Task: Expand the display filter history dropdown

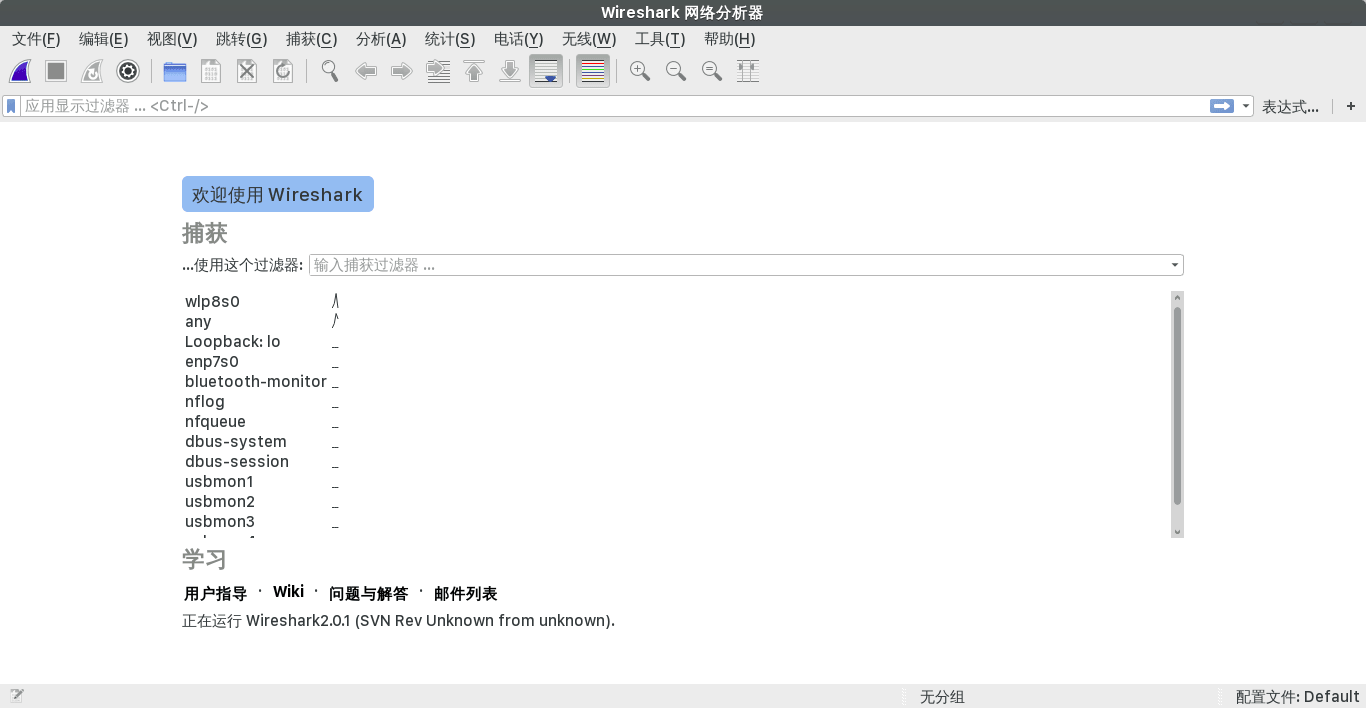Action: (1246, 106)
